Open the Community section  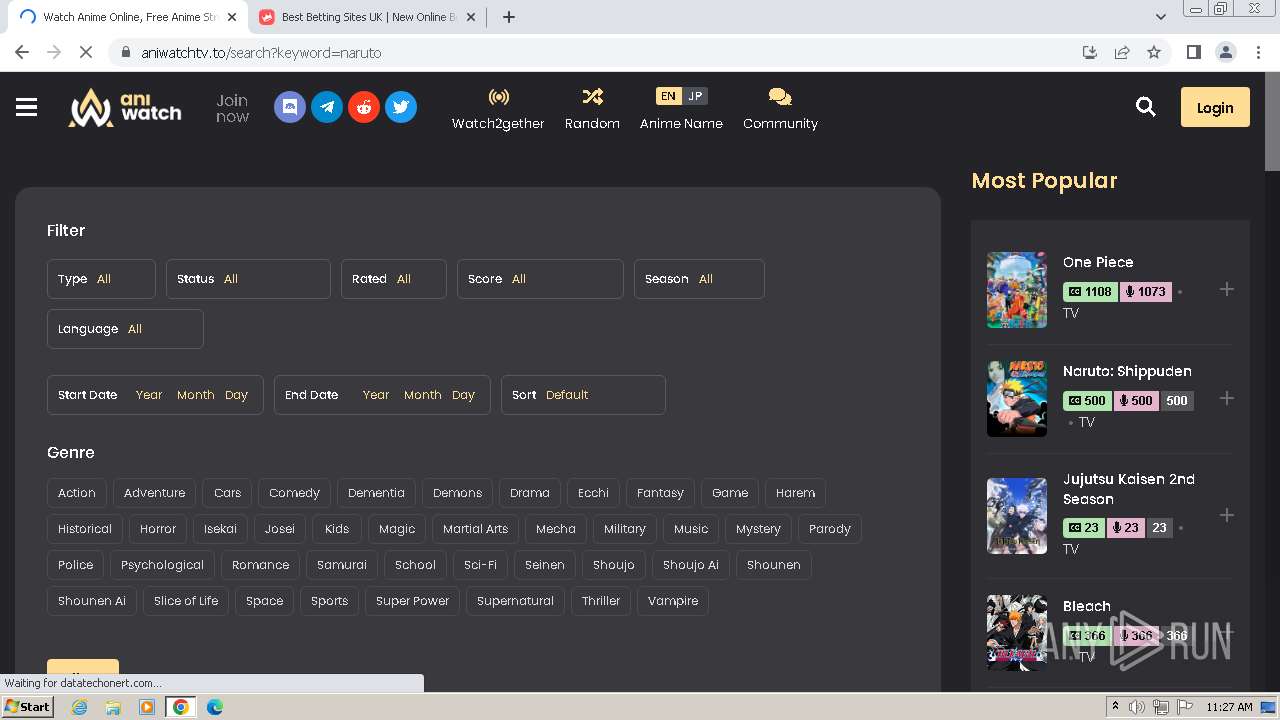(x=780, y=109)
